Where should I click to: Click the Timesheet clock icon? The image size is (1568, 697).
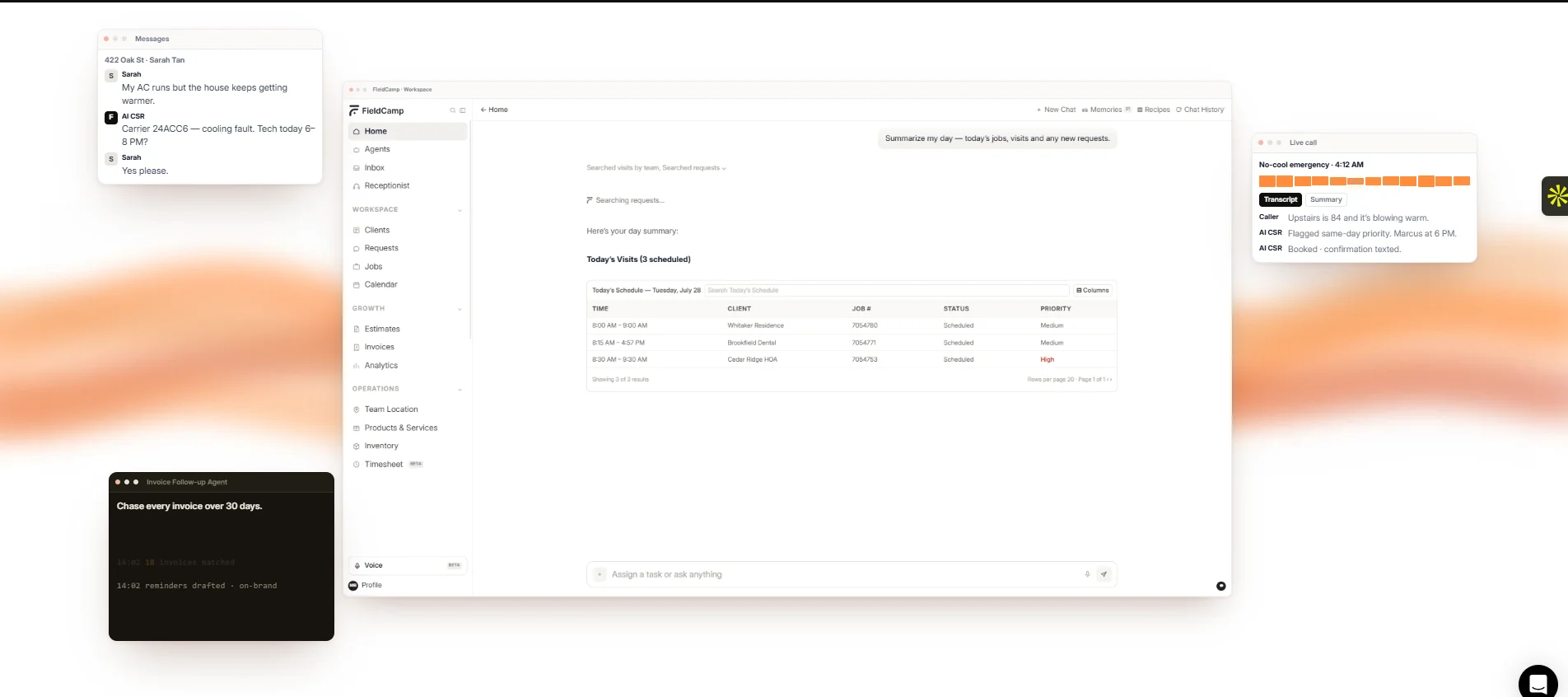[357, 464]
